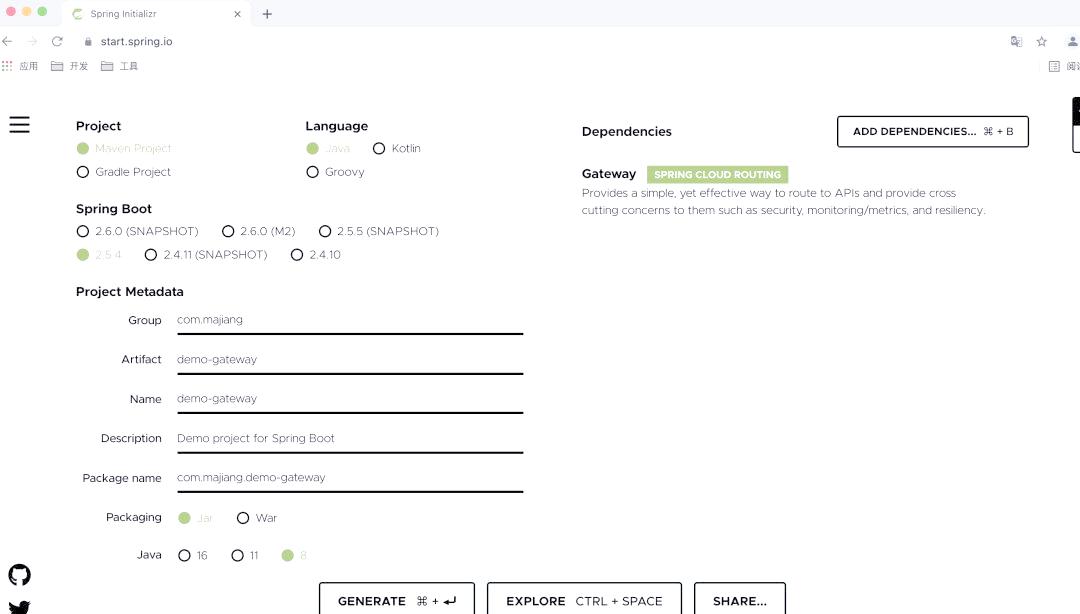Select Spring Boot 2.5.5 (SNAPSHOT)
Image resolution: width=1080 pixels, height=614 pixels.
coord(378,231)
